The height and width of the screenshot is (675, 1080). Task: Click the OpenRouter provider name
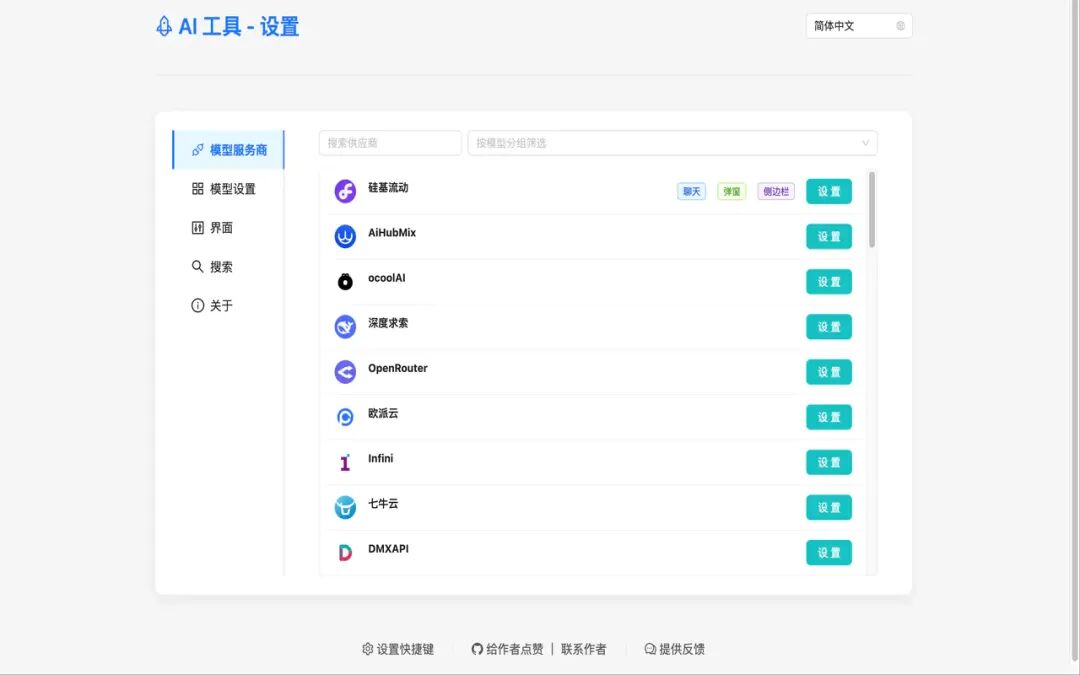pyautogui.click(x=397, y=368)
